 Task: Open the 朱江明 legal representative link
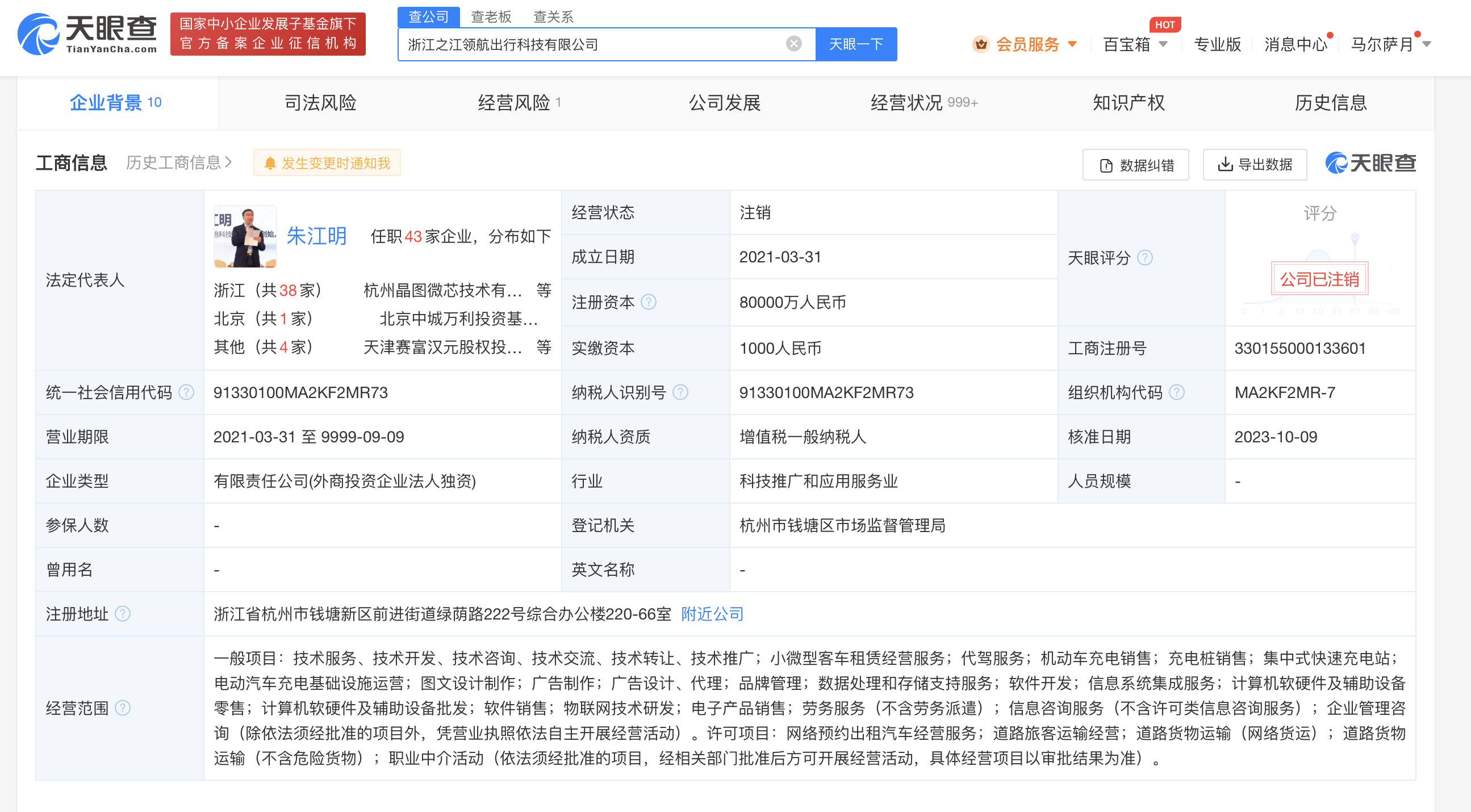(x=316, y=235)
